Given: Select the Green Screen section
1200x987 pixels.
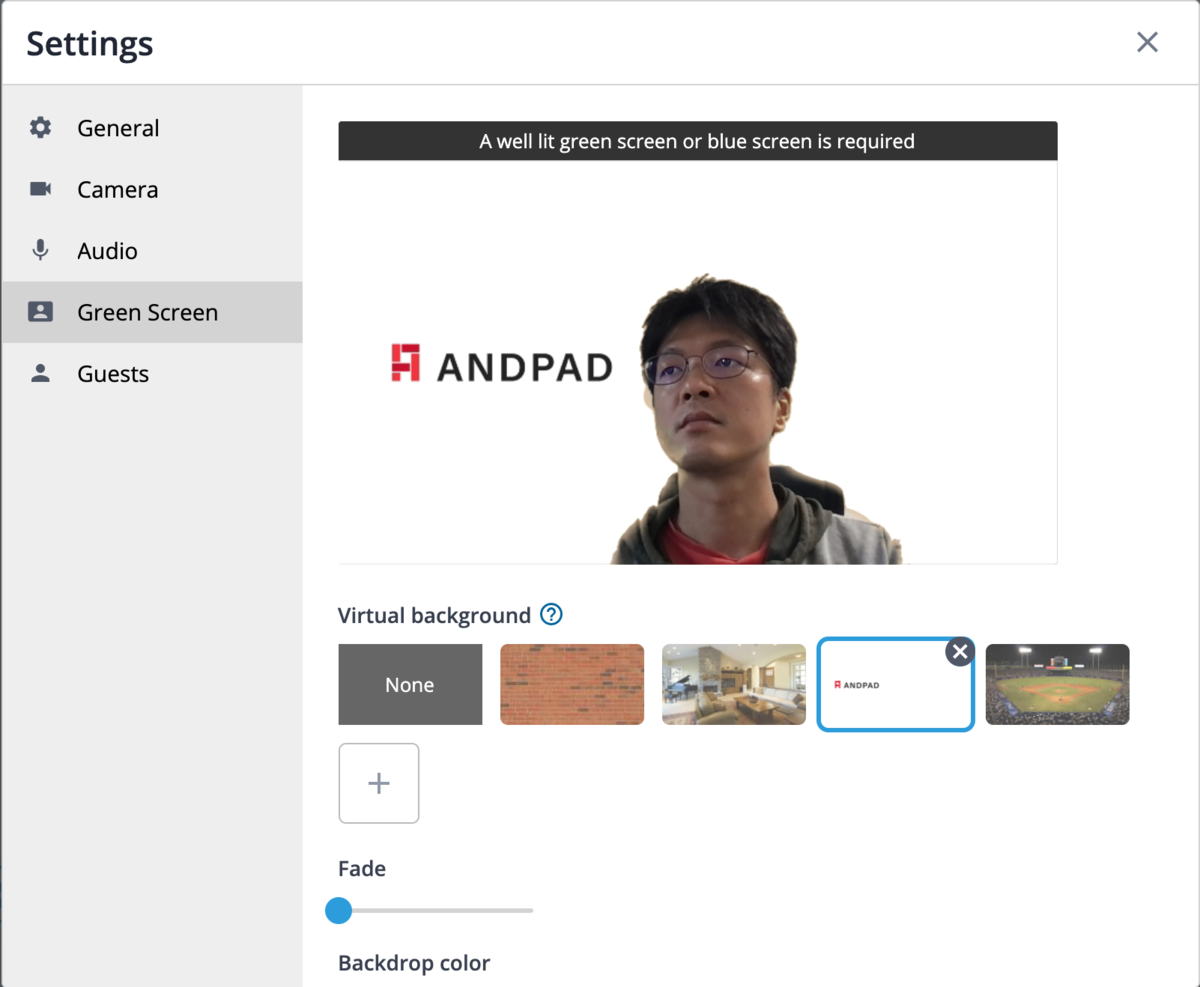Looking at the screenshot, I should 152,312.
